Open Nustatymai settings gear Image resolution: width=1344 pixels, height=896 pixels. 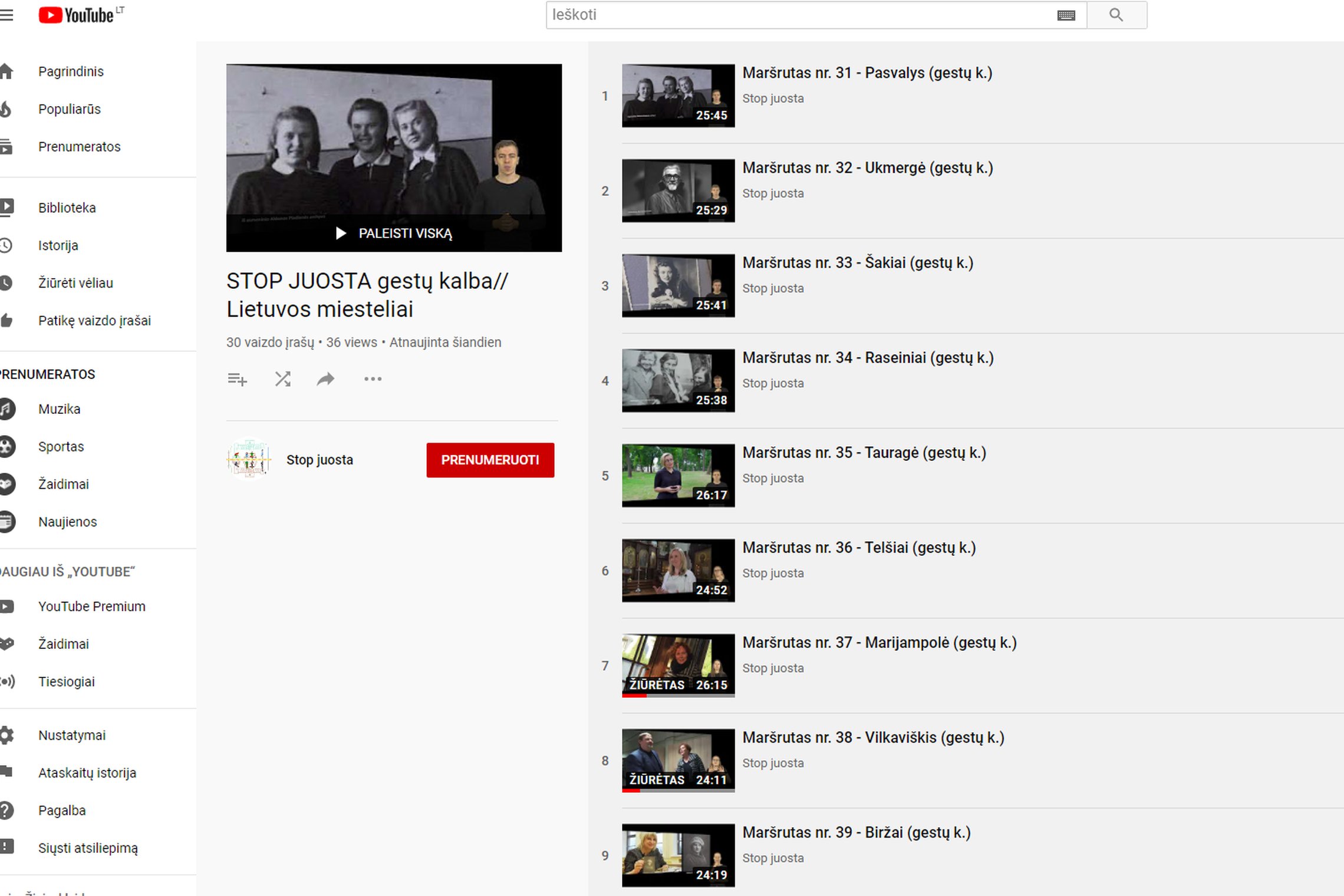coord(6,735)
